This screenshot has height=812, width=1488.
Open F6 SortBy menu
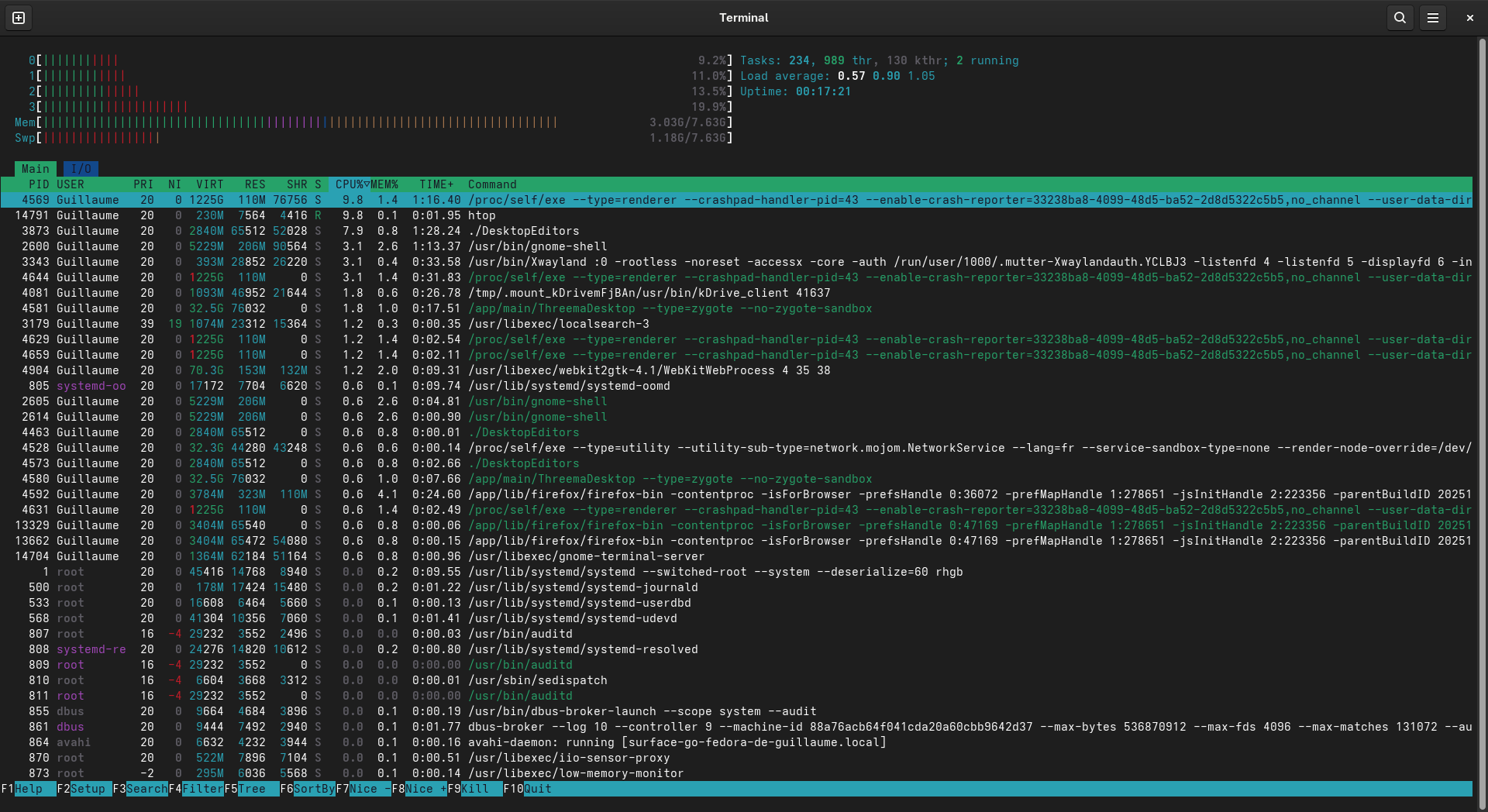[x=308, y=789]
